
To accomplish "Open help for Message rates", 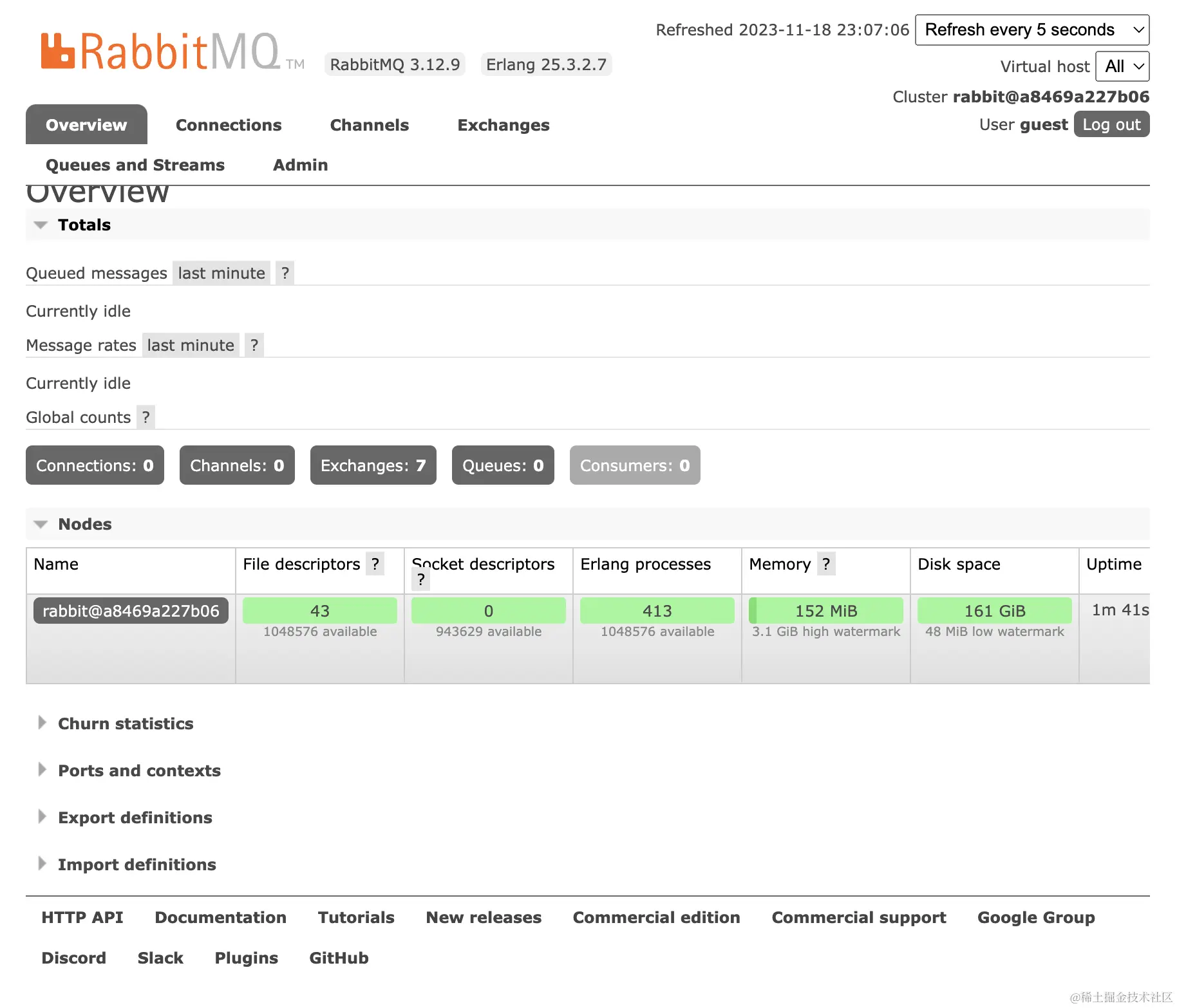I will point(254,345).
